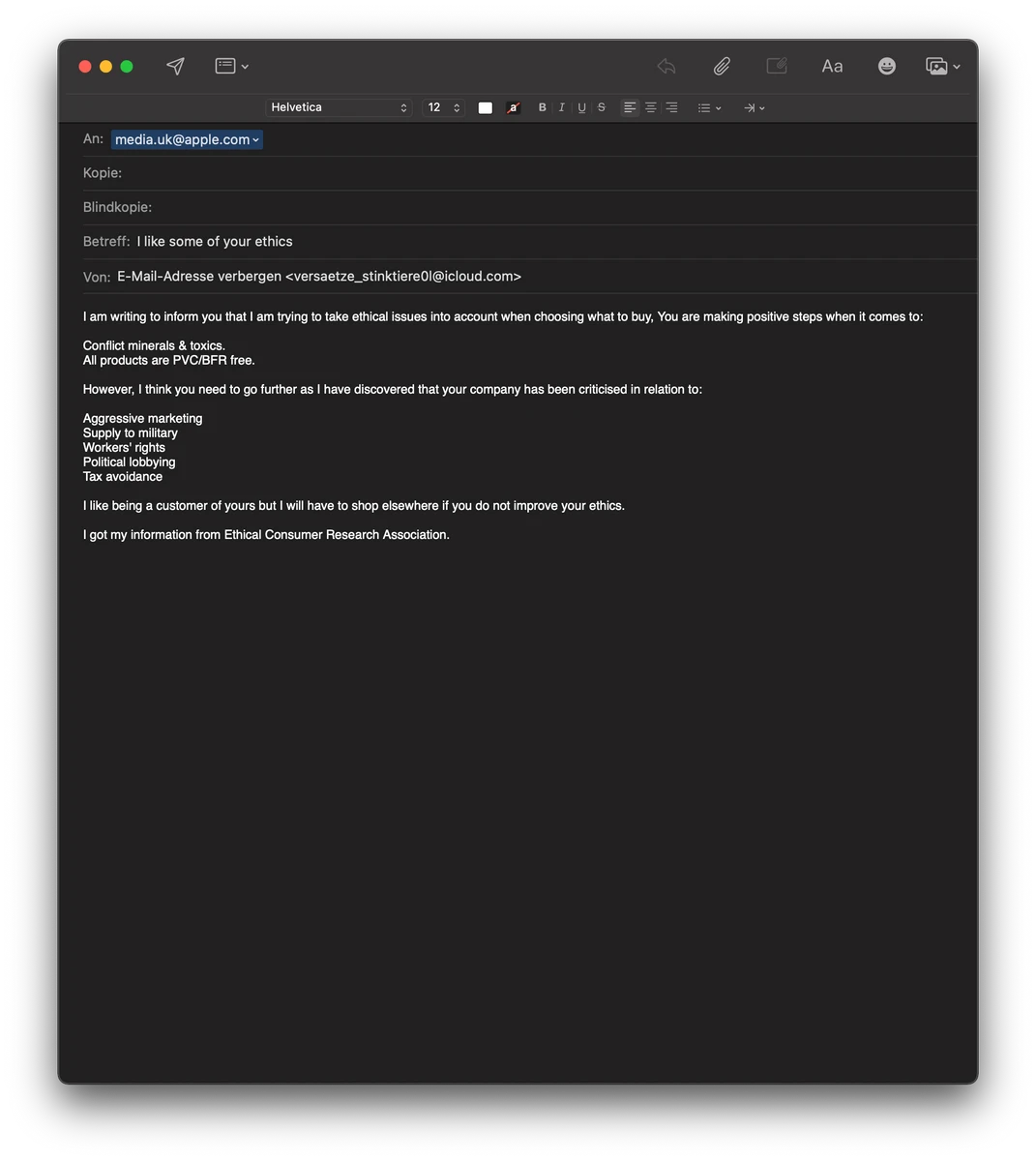Toggle the format bar with Aa icon
The width and height of the screenshot is (1036, 1161).
click(832, 66)
